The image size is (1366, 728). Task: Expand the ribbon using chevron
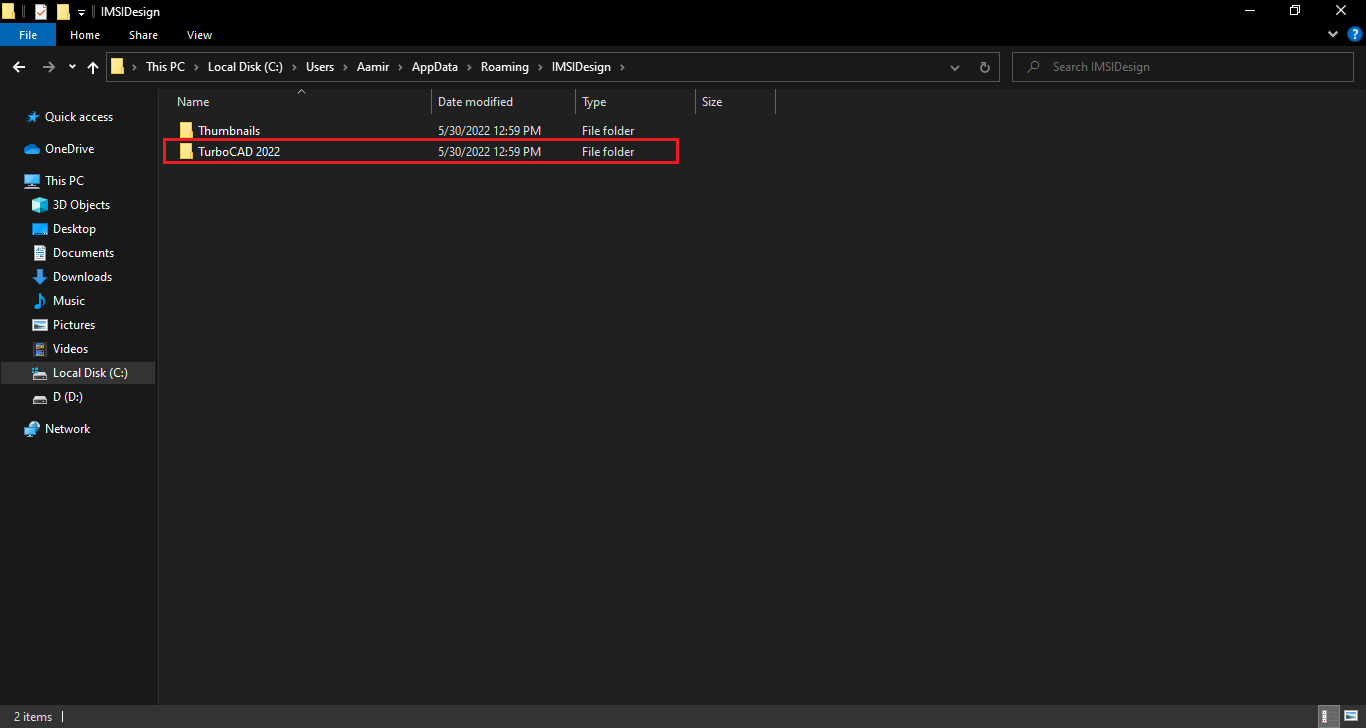point(1332,34)
